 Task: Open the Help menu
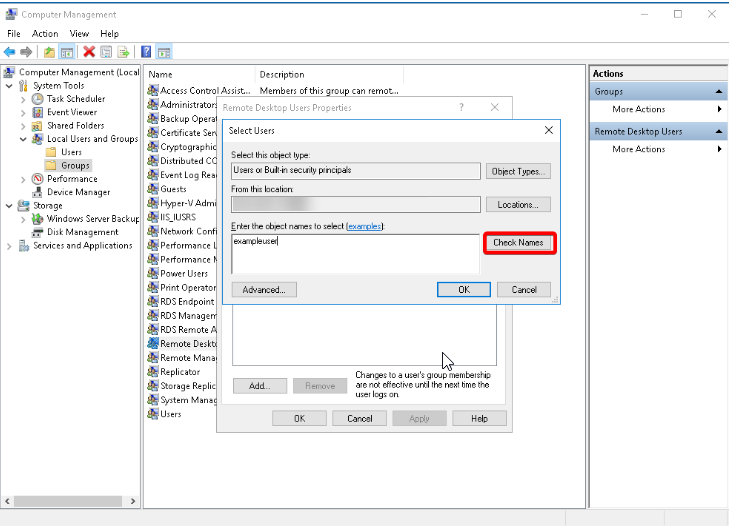[x=109, y=34]
